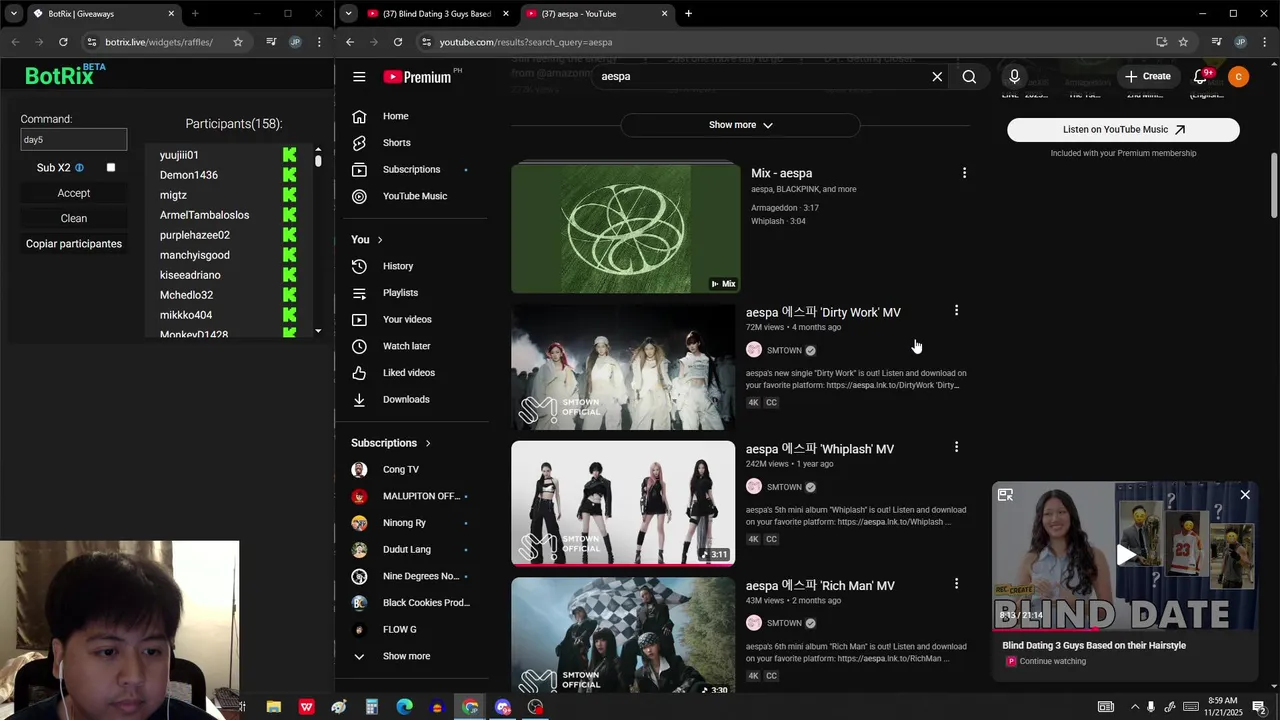Image resolution: width=1280 pixels, height=720 pixels.
Task: Open the Mix - aespa thumbnail
Action: point(626,229)
